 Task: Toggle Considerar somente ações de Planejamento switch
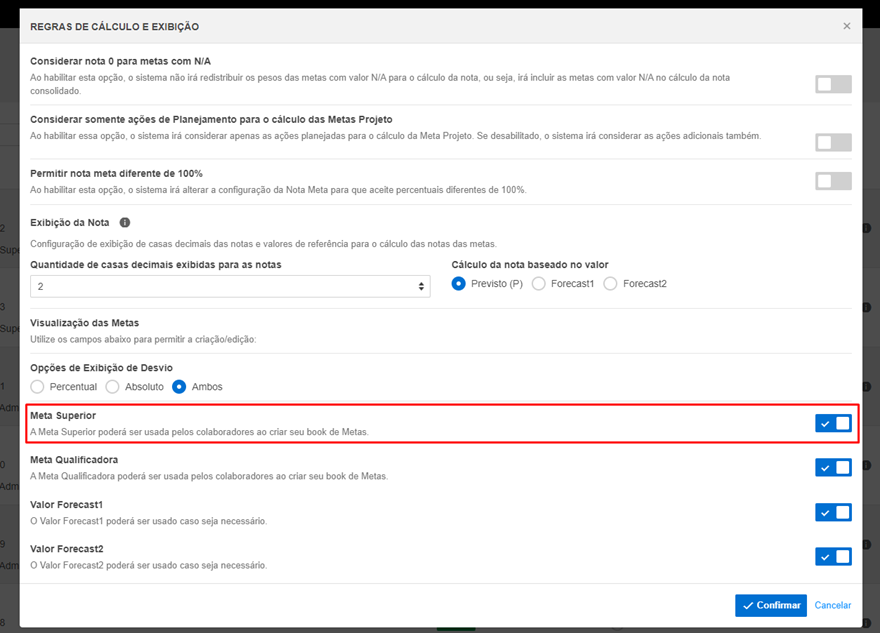tap(833, 142)
